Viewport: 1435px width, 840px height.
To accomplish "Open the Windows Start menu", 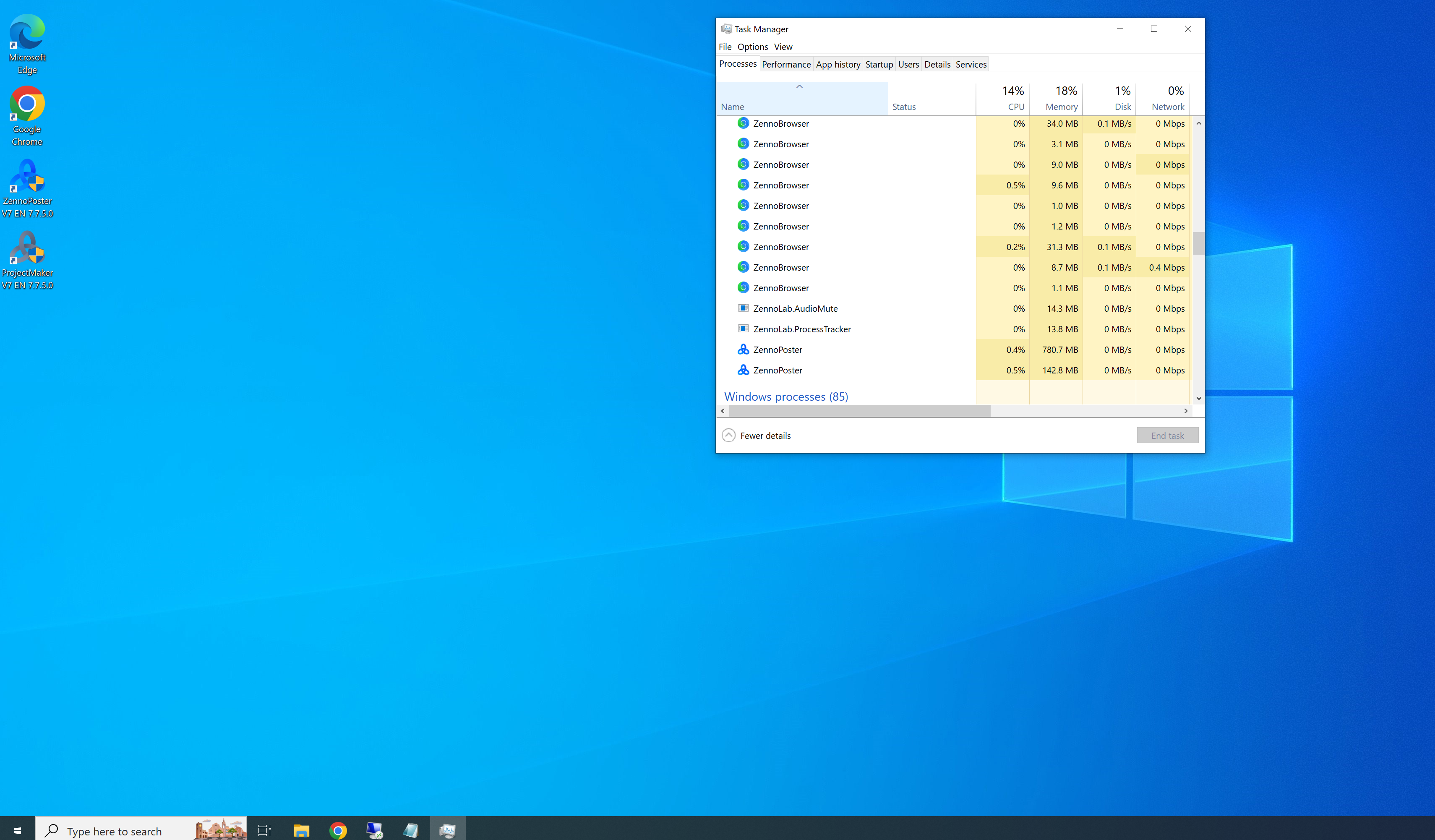I will tap(18, 831).
